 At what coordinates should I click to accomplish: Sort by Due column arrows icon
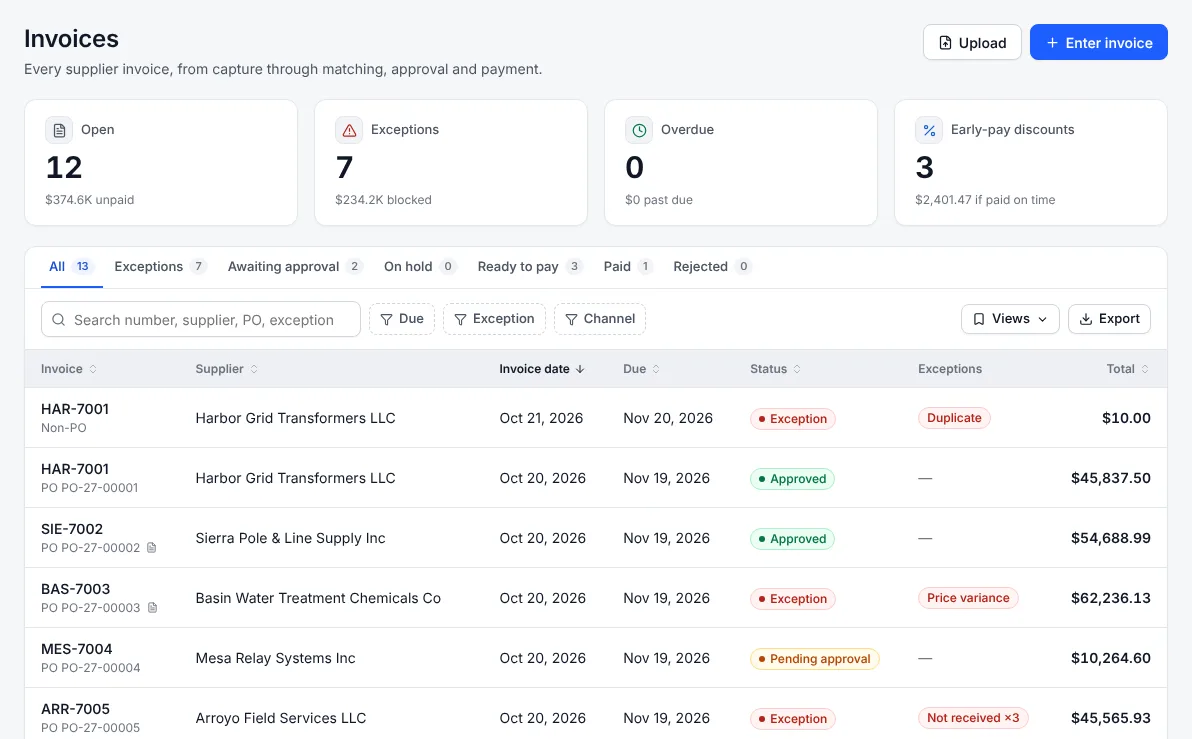coord(656,369)
